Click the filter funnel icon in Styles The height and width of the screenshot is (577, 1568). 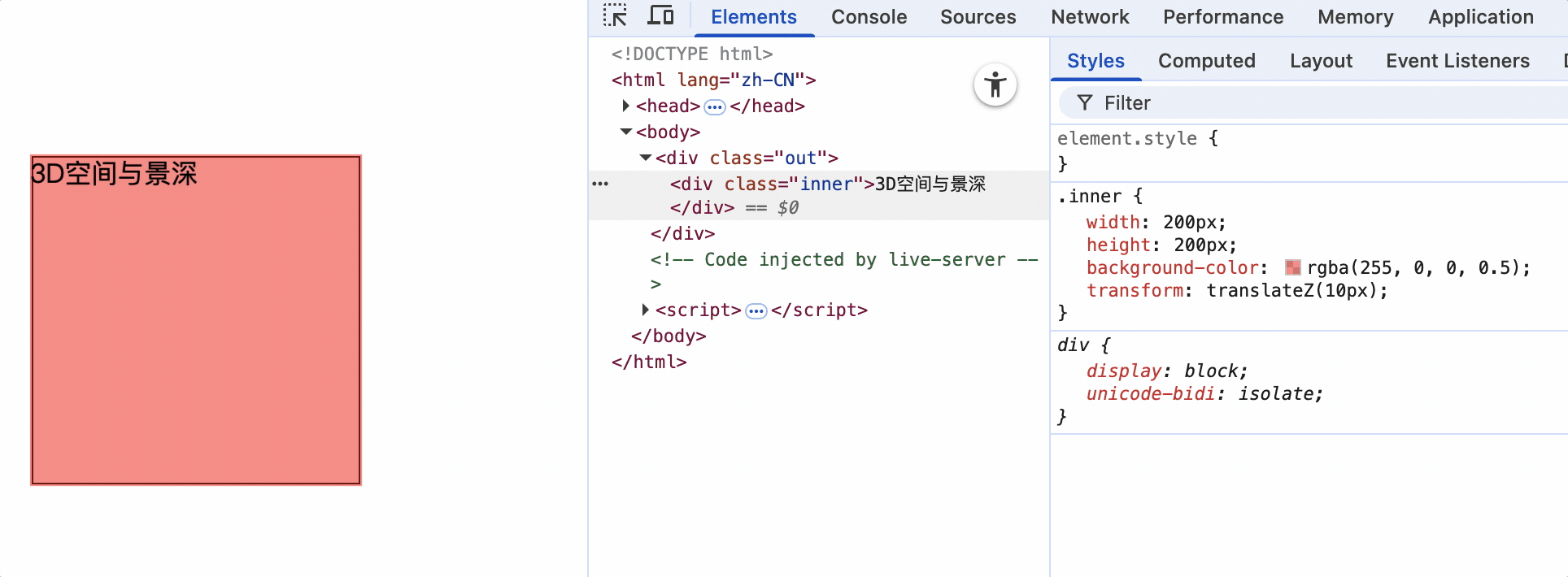[x=1084, y=103]
